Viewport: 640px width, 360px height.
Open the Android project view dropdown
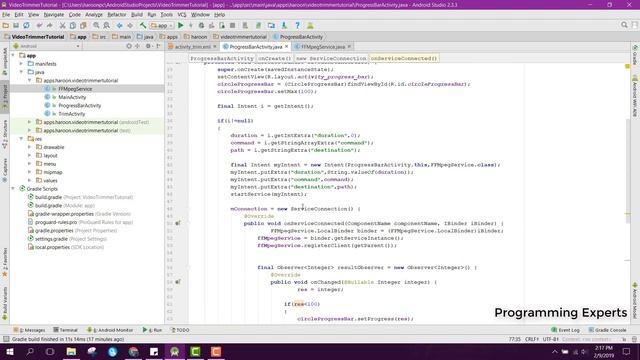46,46
